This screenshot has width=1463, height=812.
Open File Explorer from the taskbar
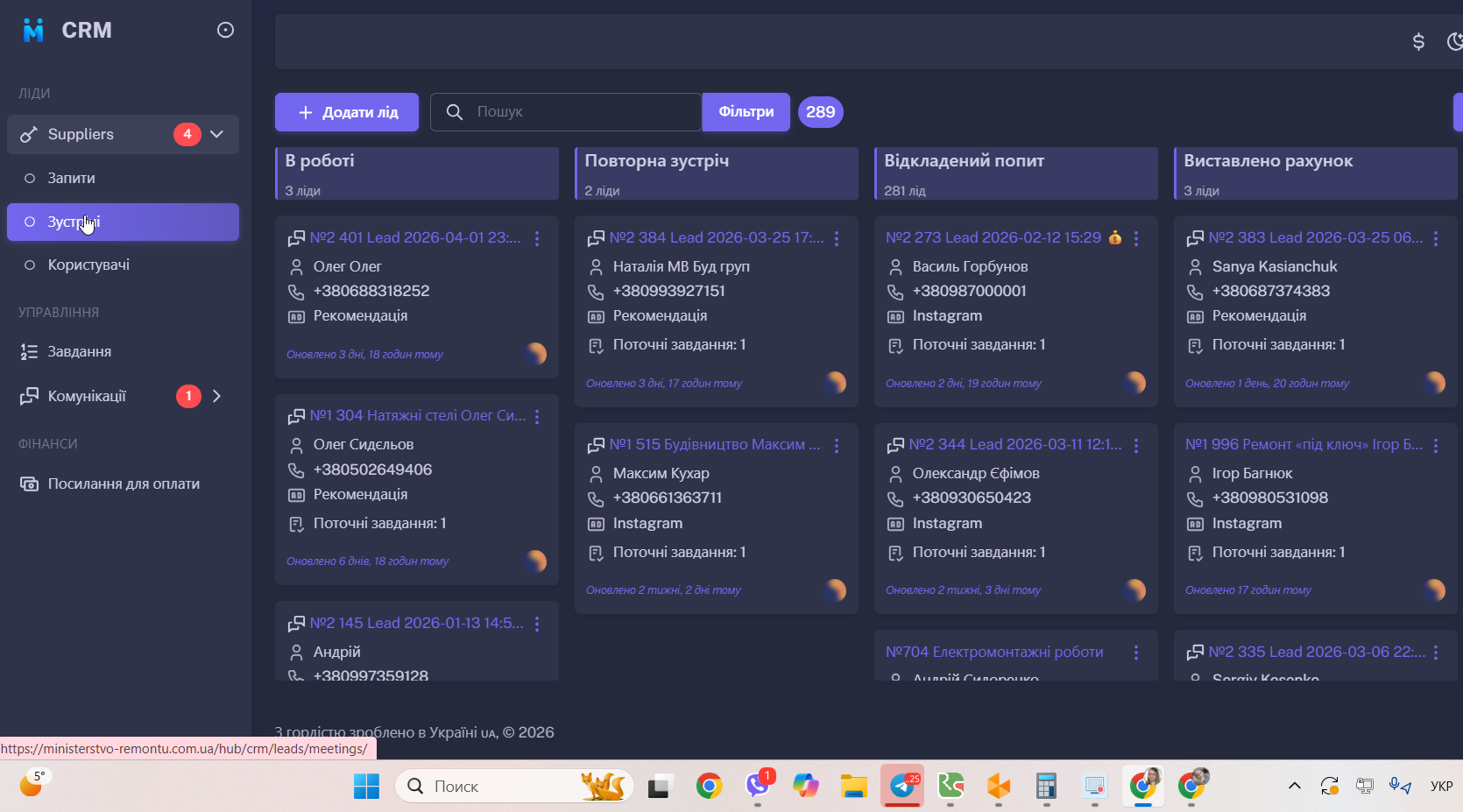click(x=853, y=787)
